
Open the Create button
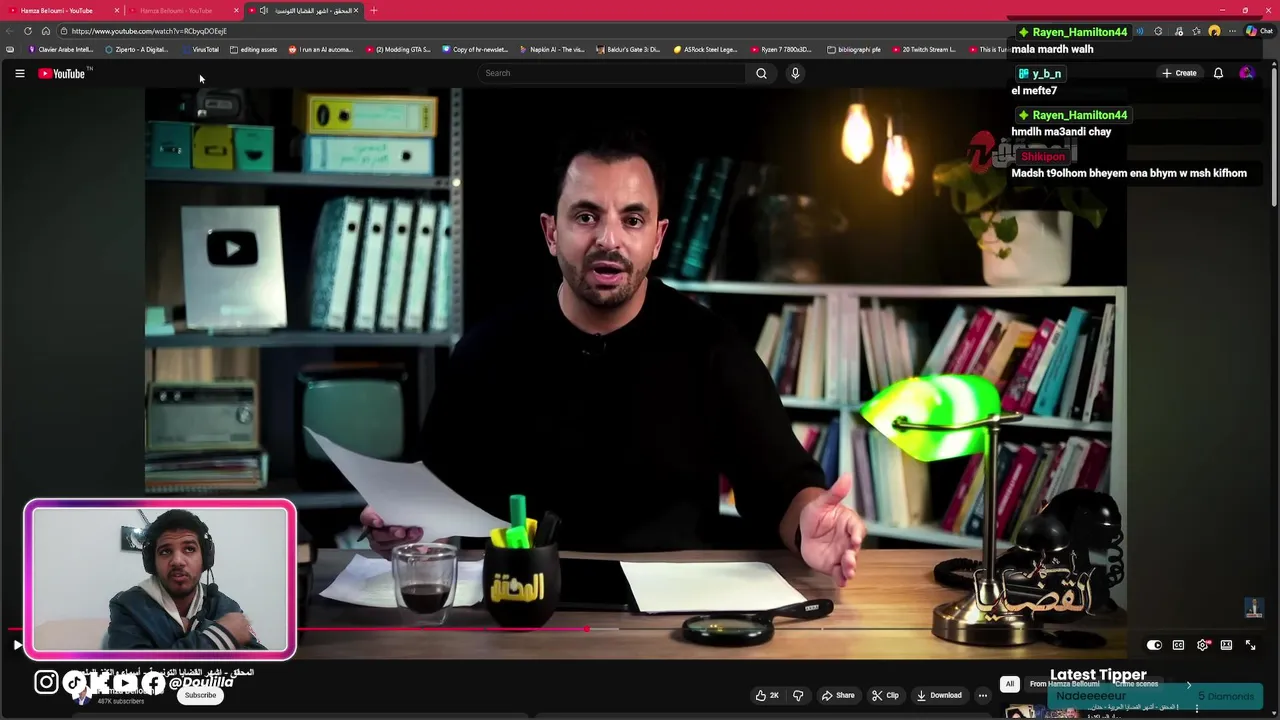pos(1179,73)
